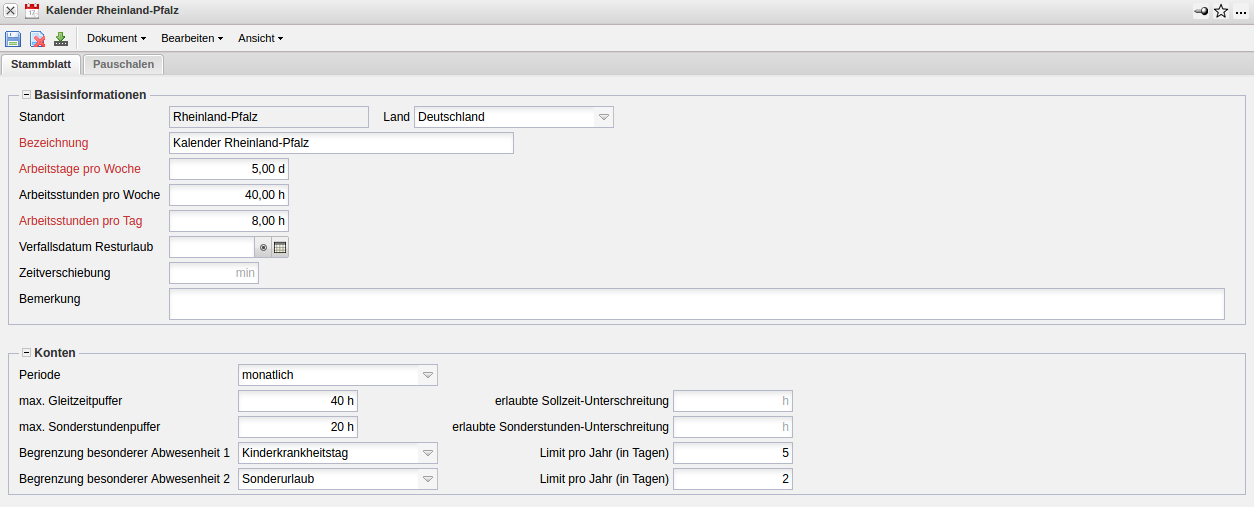Click the delete document icon with red X
This screenshot has height=507, width=1254.
(37, 39)
